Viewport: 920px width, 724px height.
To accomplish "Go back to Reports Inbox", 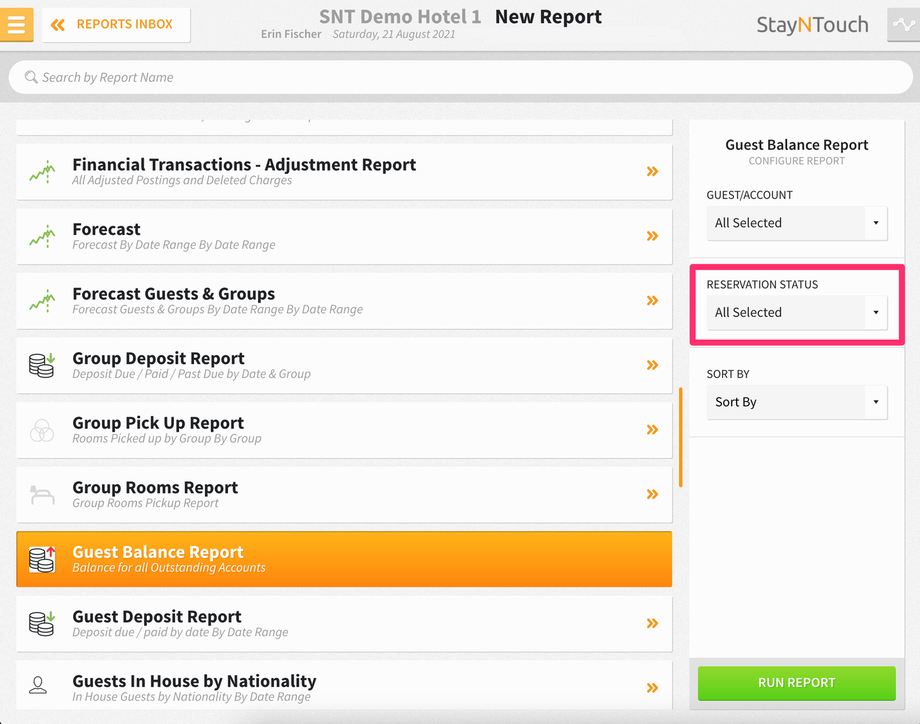I will [x=116, y=25].
